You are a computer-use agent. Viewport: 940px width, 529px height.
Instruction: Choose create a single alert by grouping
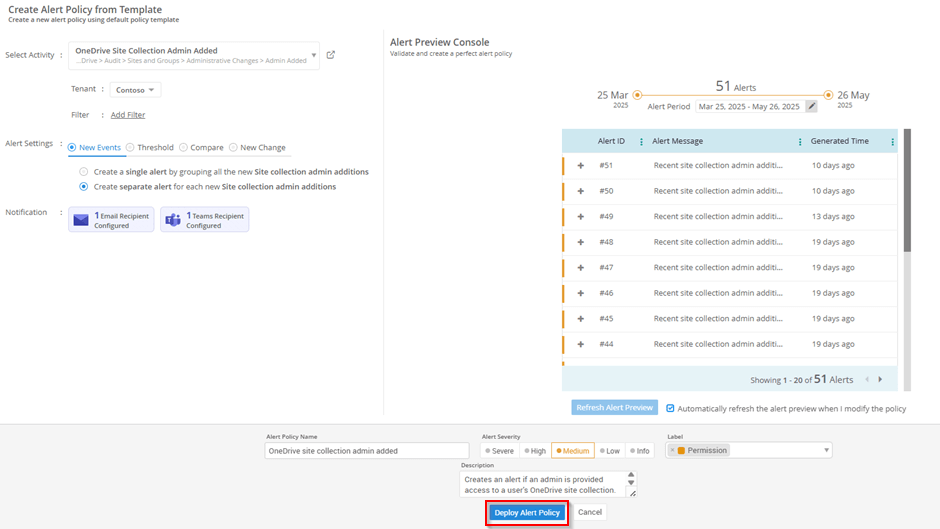click(x=84, y=172)
